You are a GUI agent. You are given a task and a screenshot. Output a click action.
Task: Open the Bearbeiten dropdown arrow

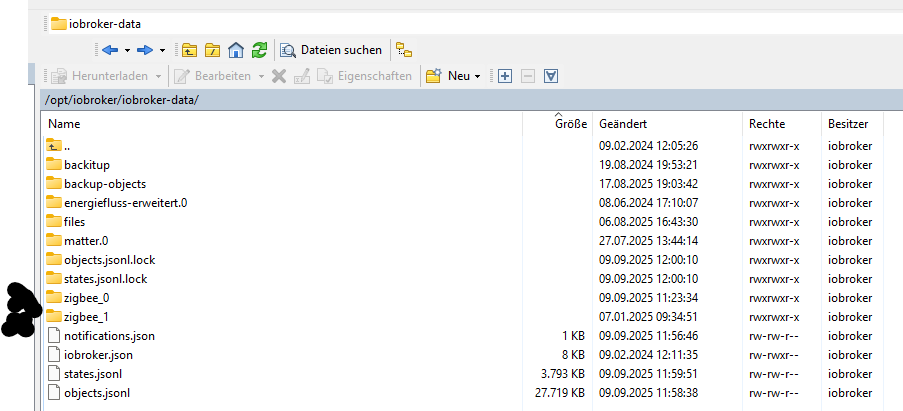(x=261, y=76)
